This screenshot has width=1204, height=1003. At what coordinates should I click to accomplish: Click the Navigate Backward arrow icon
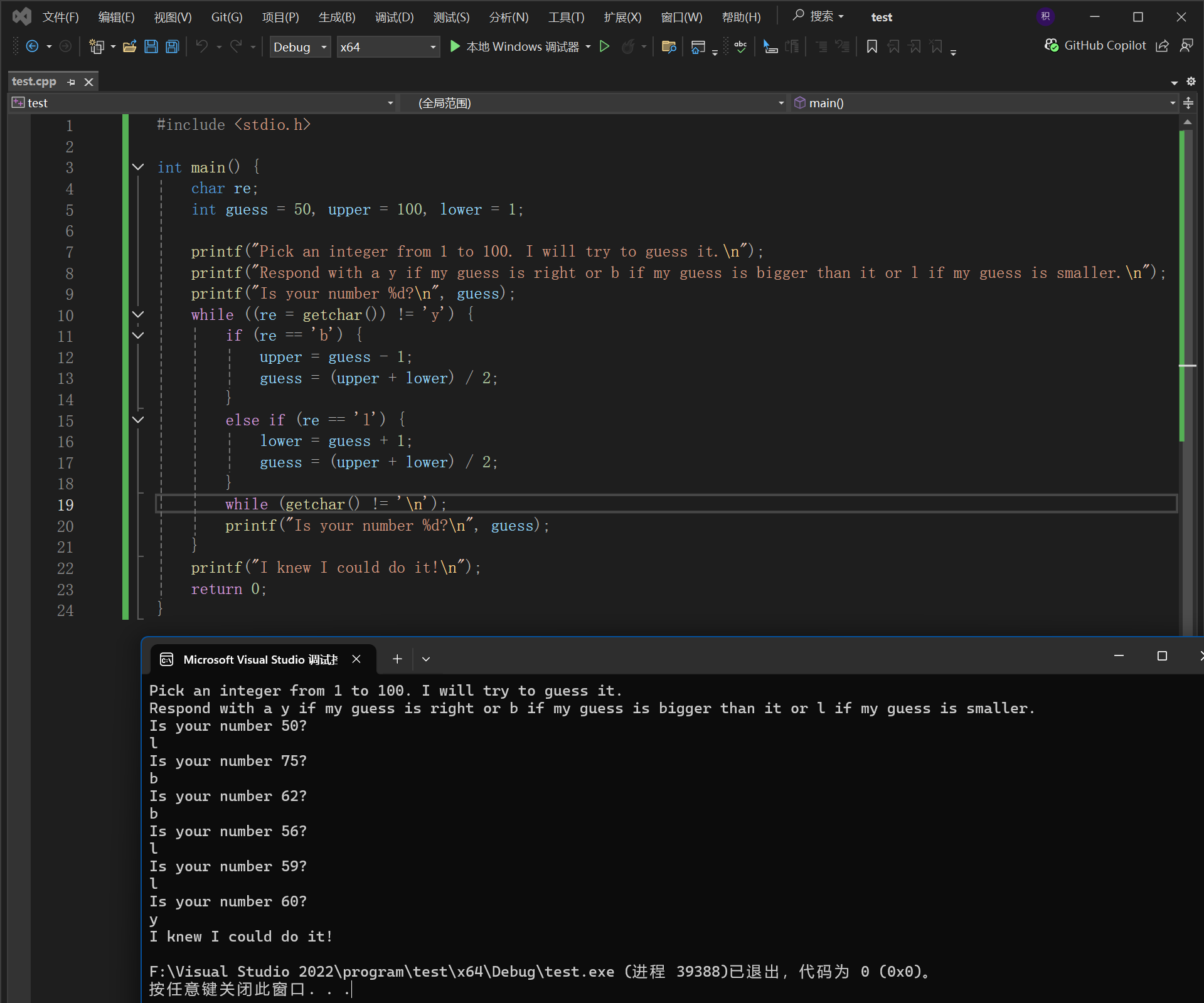pyautogui.click(x=32, y=46)
